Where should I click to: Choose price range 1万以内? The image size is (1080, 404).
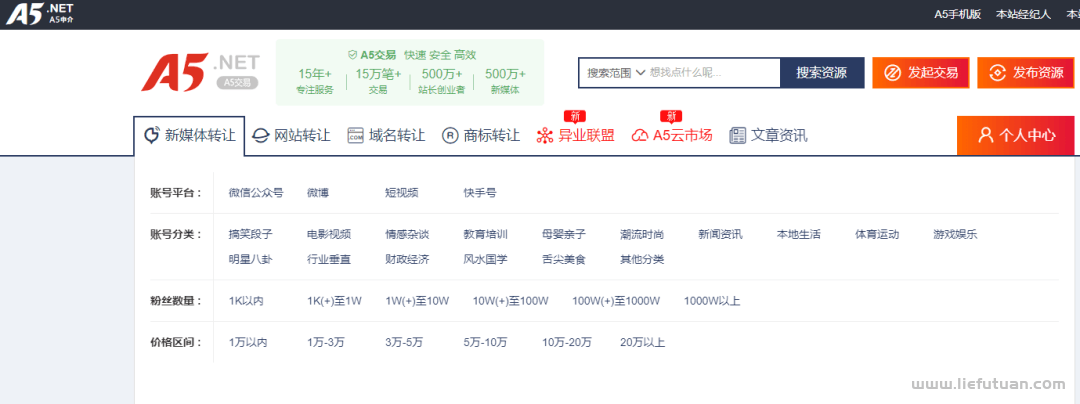(x=248, y=342)
